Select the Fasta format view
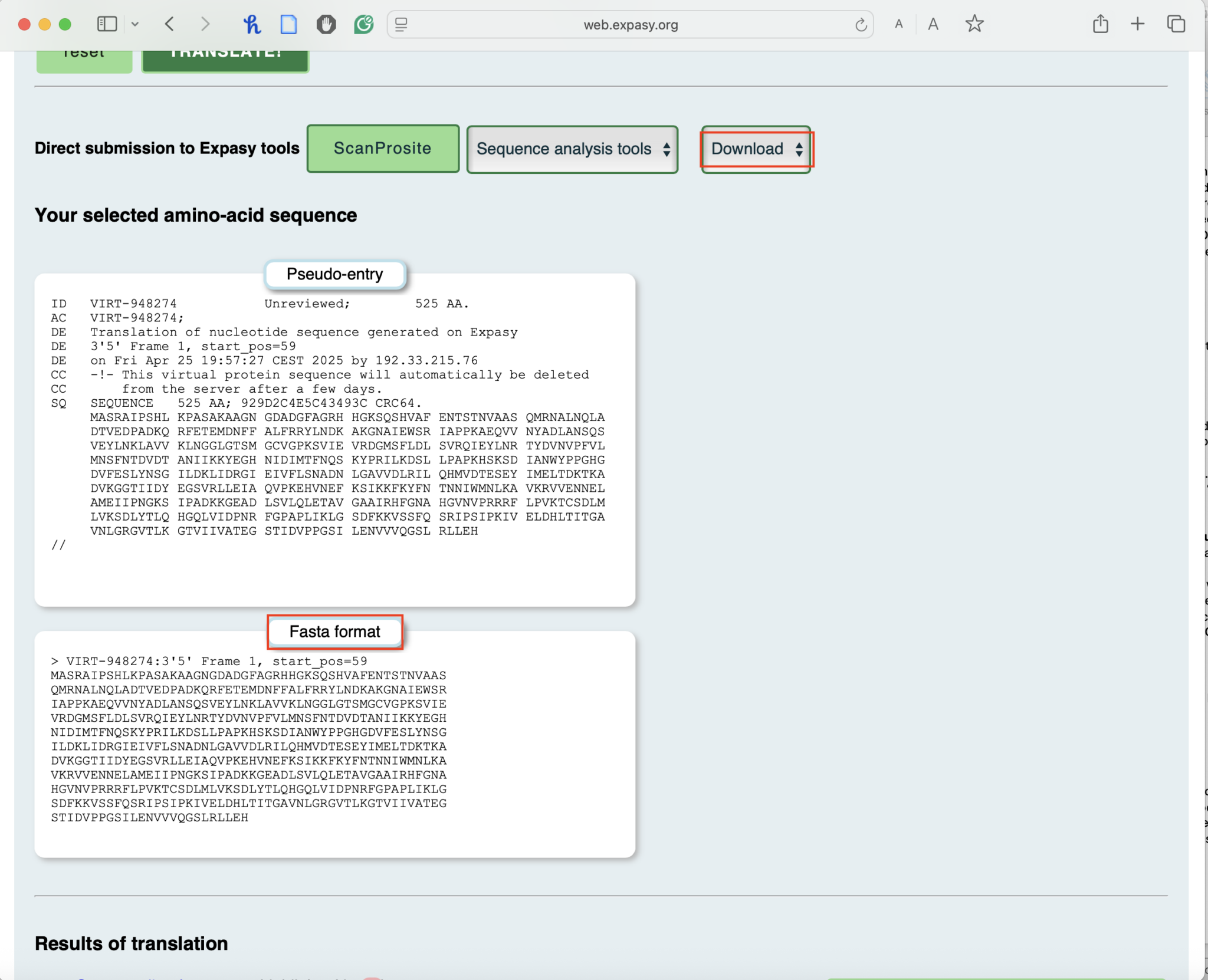The image size is (1208, 980). click(334, 632)
